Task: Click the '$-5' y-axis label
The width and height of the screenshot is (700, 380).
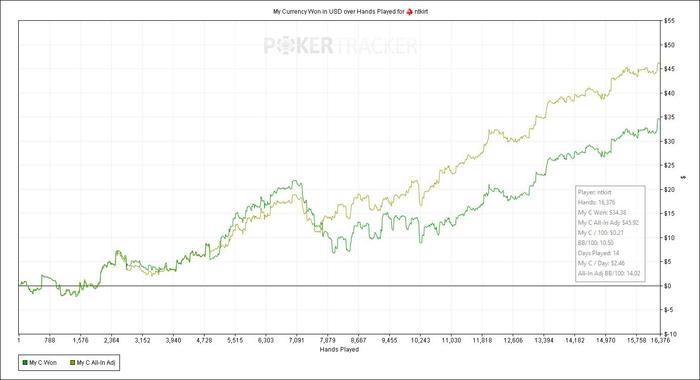Action: pyautogui.click(x=668, y=310)
